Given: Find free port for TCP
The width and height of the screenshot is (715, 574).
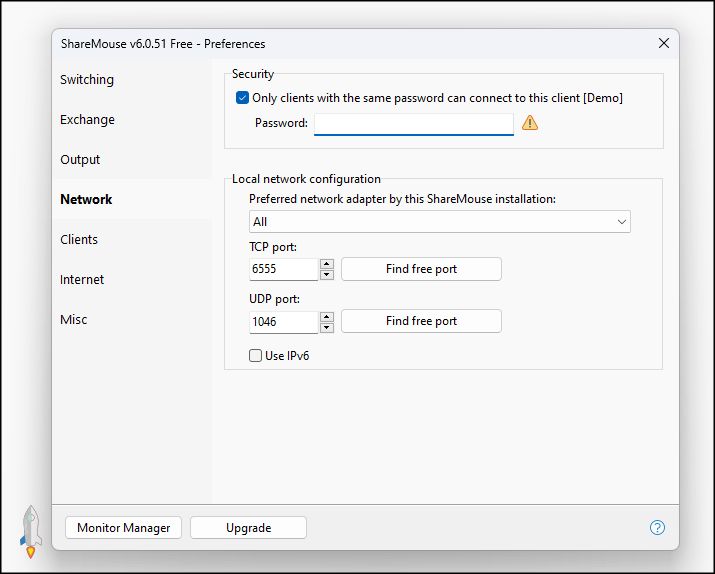Looking at the screenshot, I should coord(421,269).
